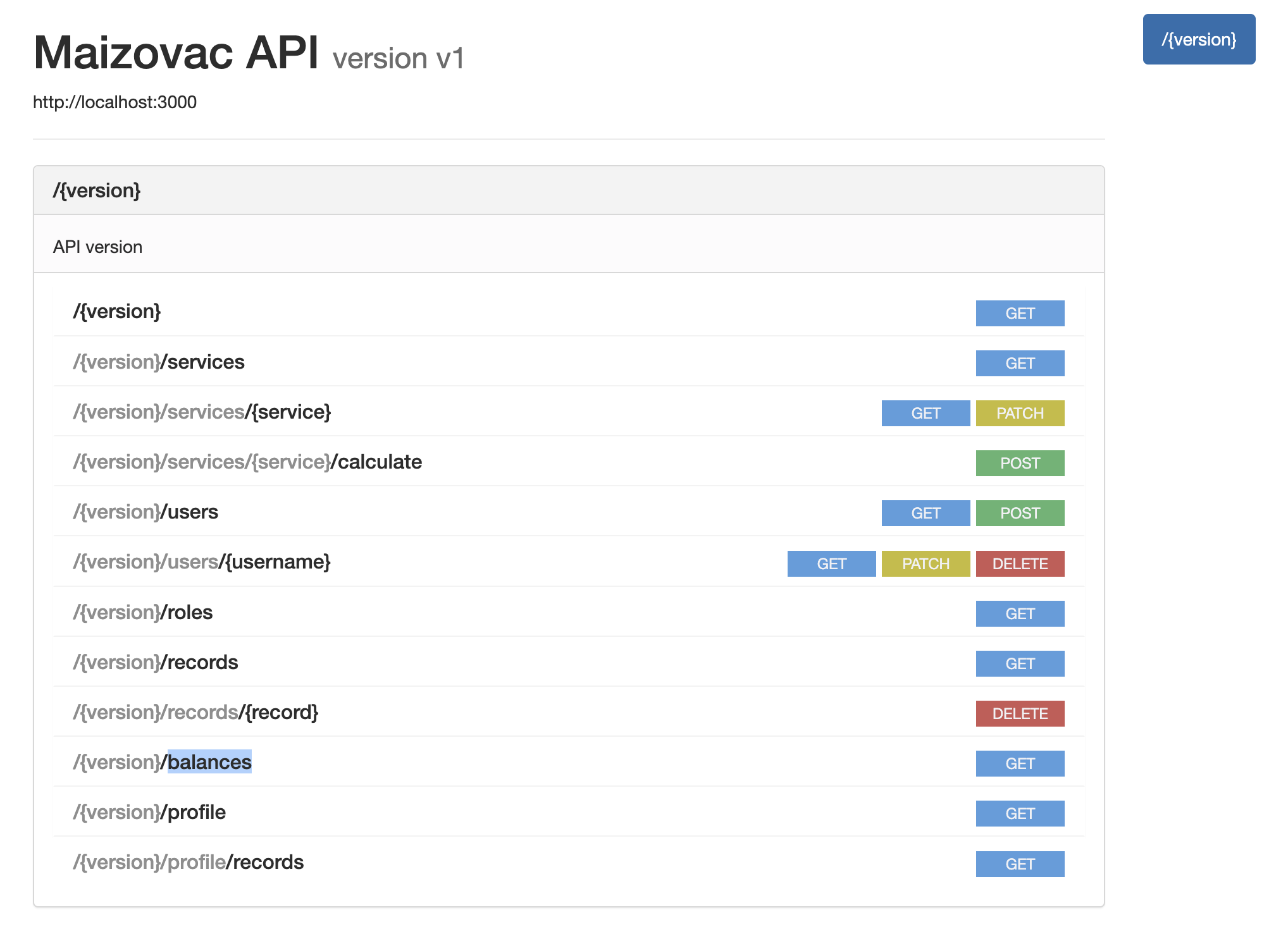Image resolution: width=1288 pixels, height=941 pixels.
Task: Open GET method for /{version}/profile
Action: [1019, 813]
